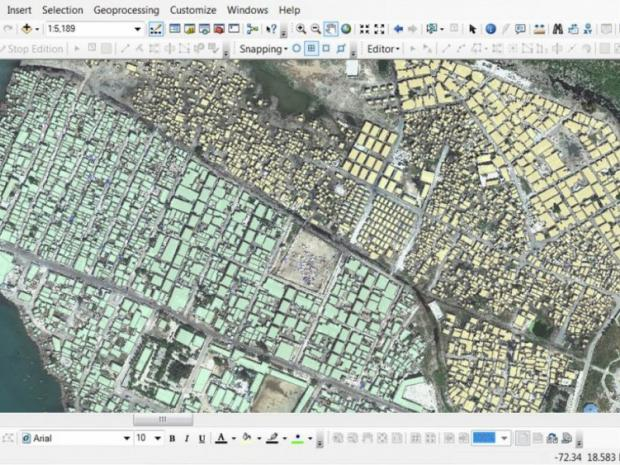Open the Snapping dropdown menu
The width and height of the screenshot is (620, 465).
(x=263, y=49)
